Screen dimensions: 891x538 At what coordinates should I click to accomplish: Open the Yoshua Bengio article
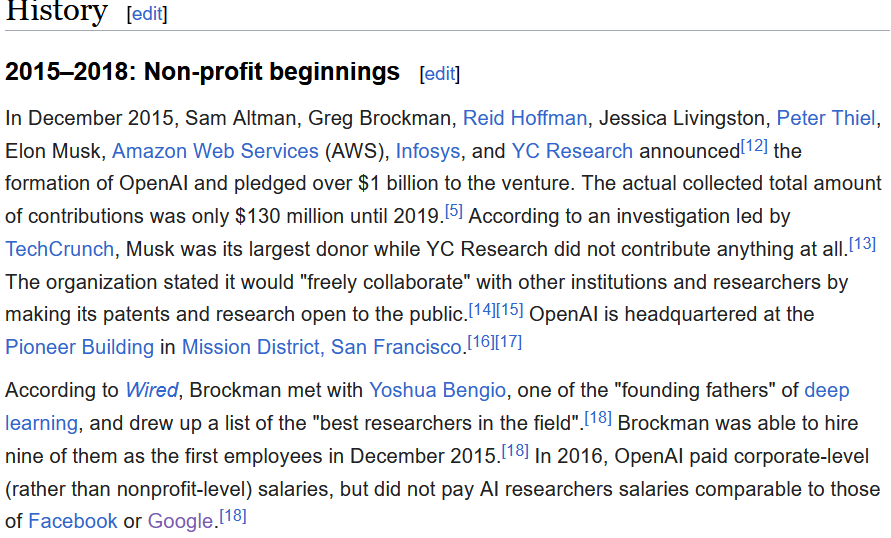coord(438,390)
